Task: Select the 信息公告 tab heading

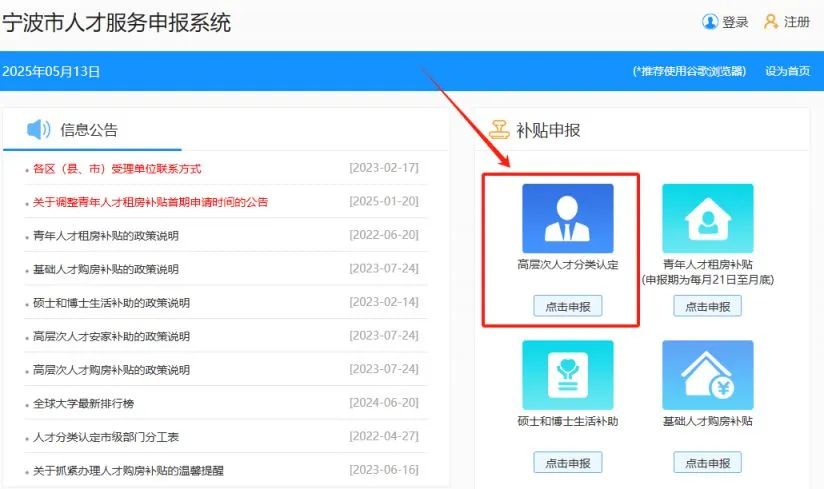Action: point(89,130)
